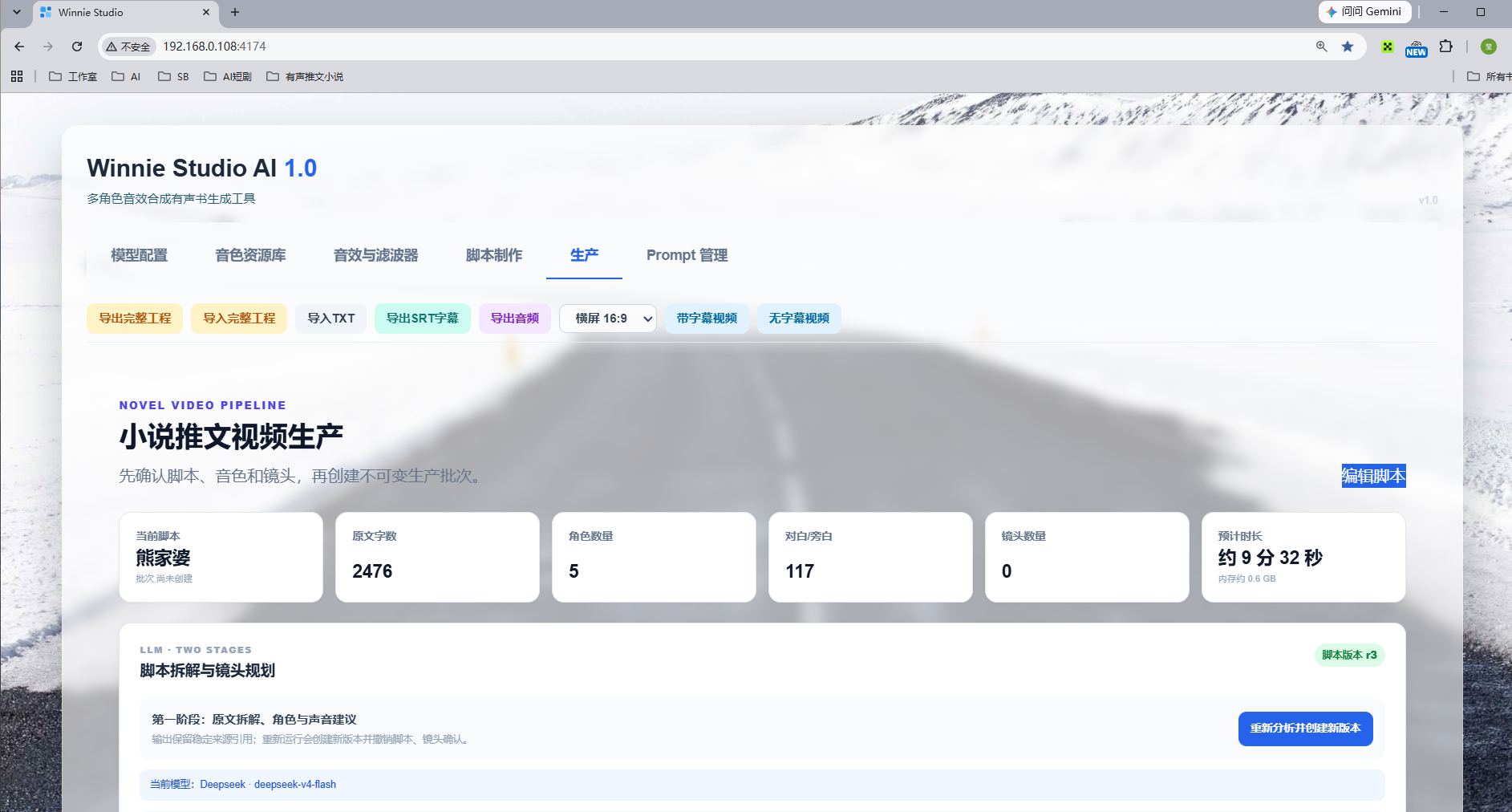Open the 问问 Gemini button
The height and width of the screenshot is (812, 1512).
[x=1364, y=11]
